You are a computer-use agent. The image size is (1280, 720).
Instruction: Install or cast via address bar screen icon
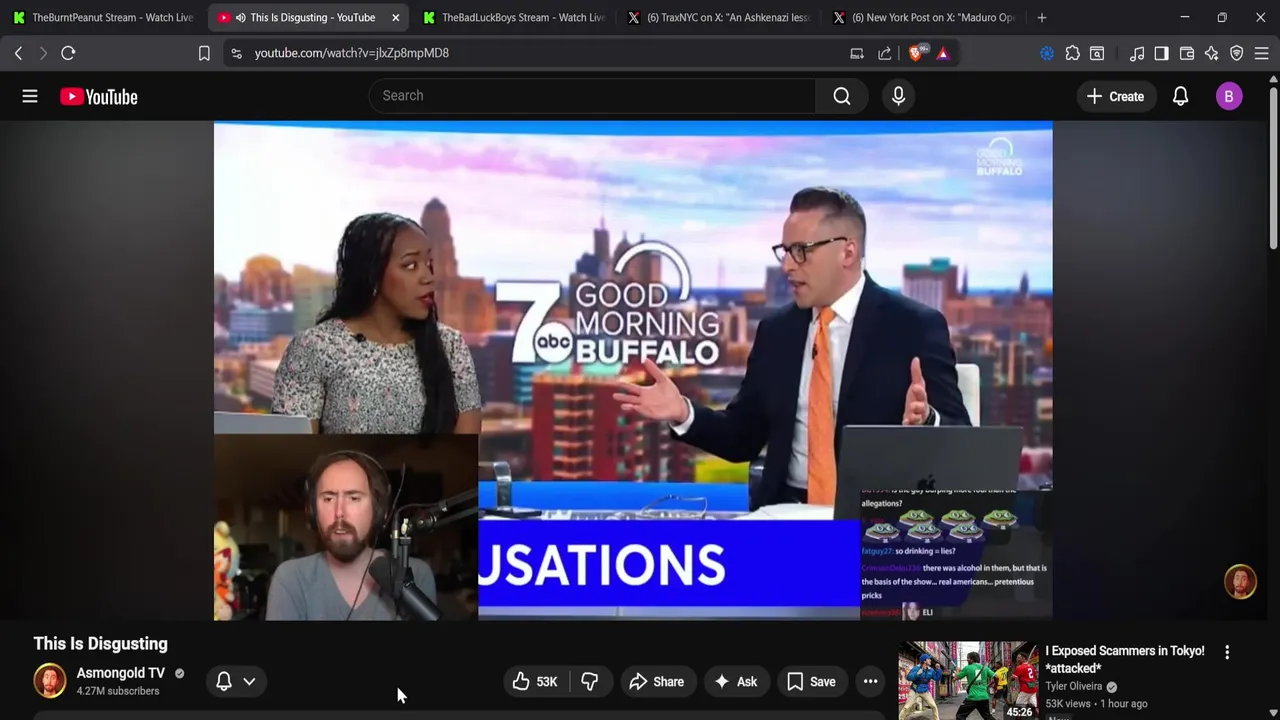pos(857,53)
